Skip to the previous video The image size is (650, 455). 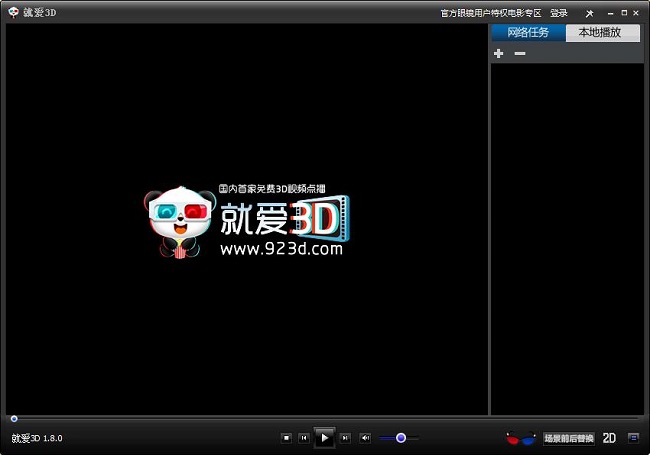click(x=303, y=438)
